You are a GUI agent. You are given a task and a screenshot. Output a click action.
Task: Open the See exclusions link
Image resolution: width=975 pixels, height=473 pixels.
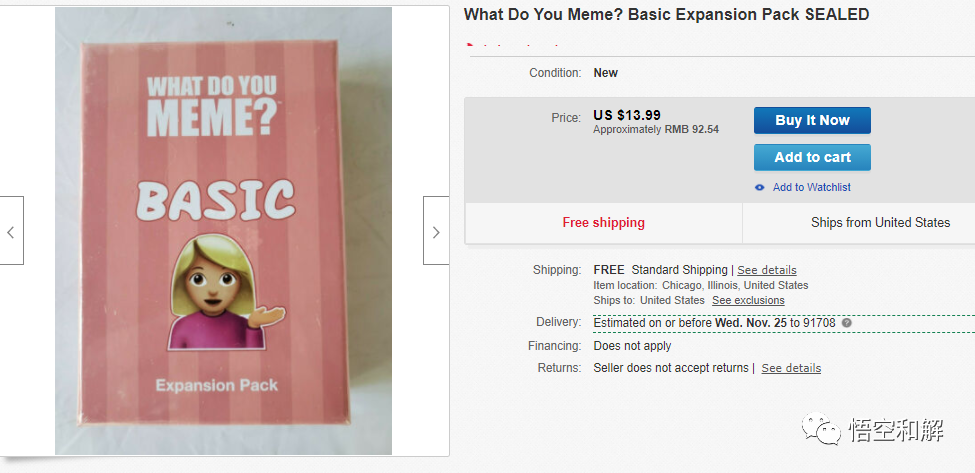pos(748,300)
